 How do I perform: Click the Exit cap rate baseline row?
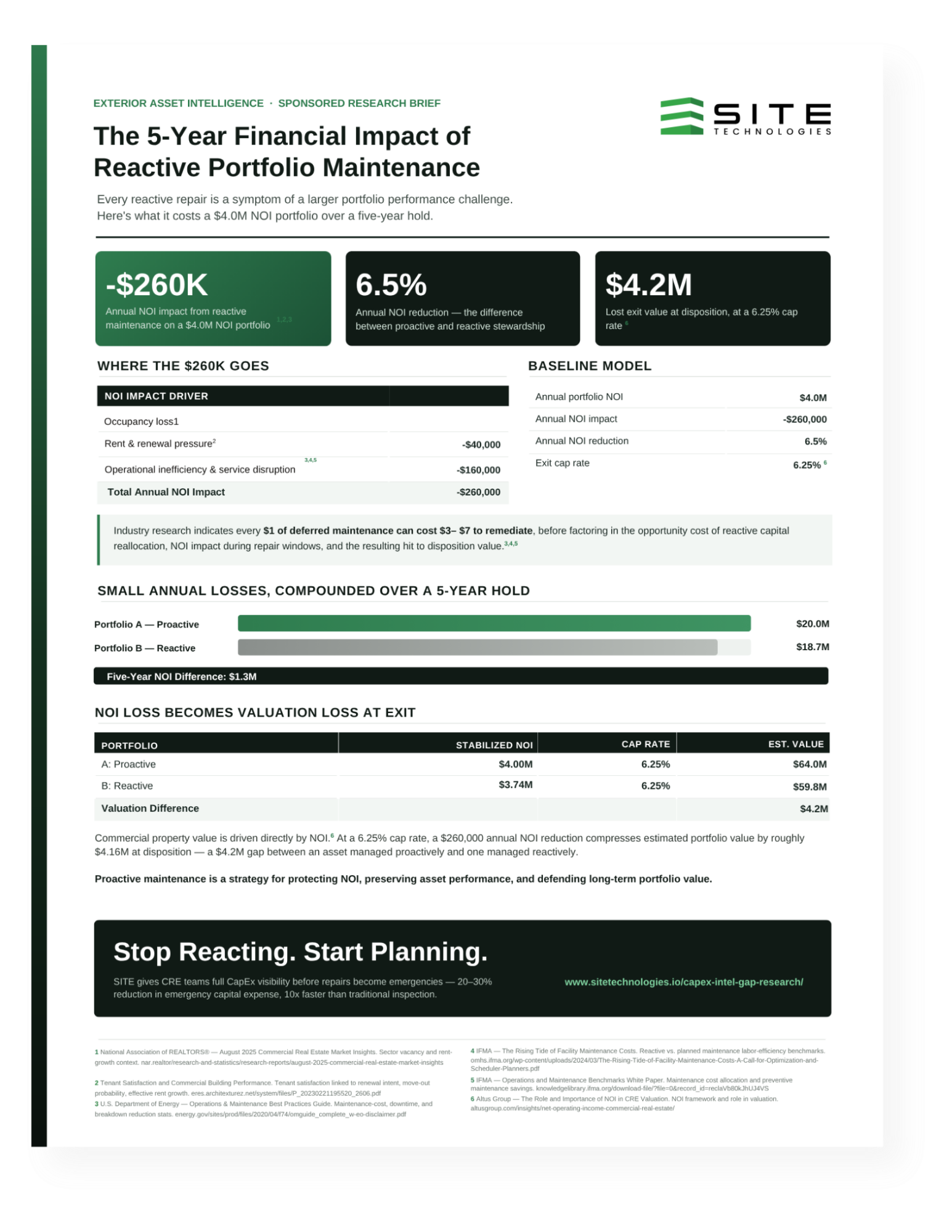coord(681,463)
